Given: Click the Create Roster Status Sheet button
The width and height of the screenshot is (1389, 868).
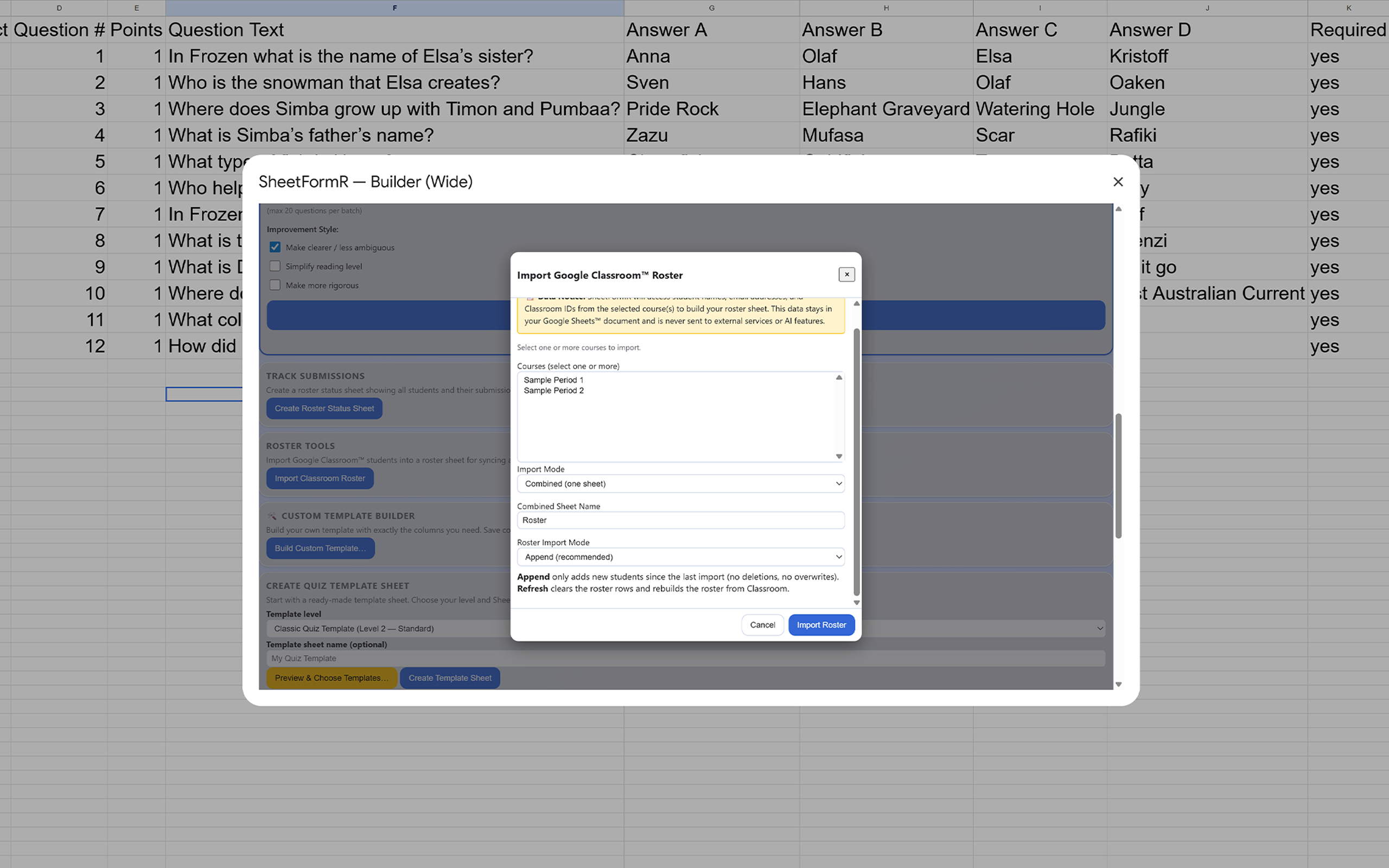Looking at the screenshot, I should [324, 408].
